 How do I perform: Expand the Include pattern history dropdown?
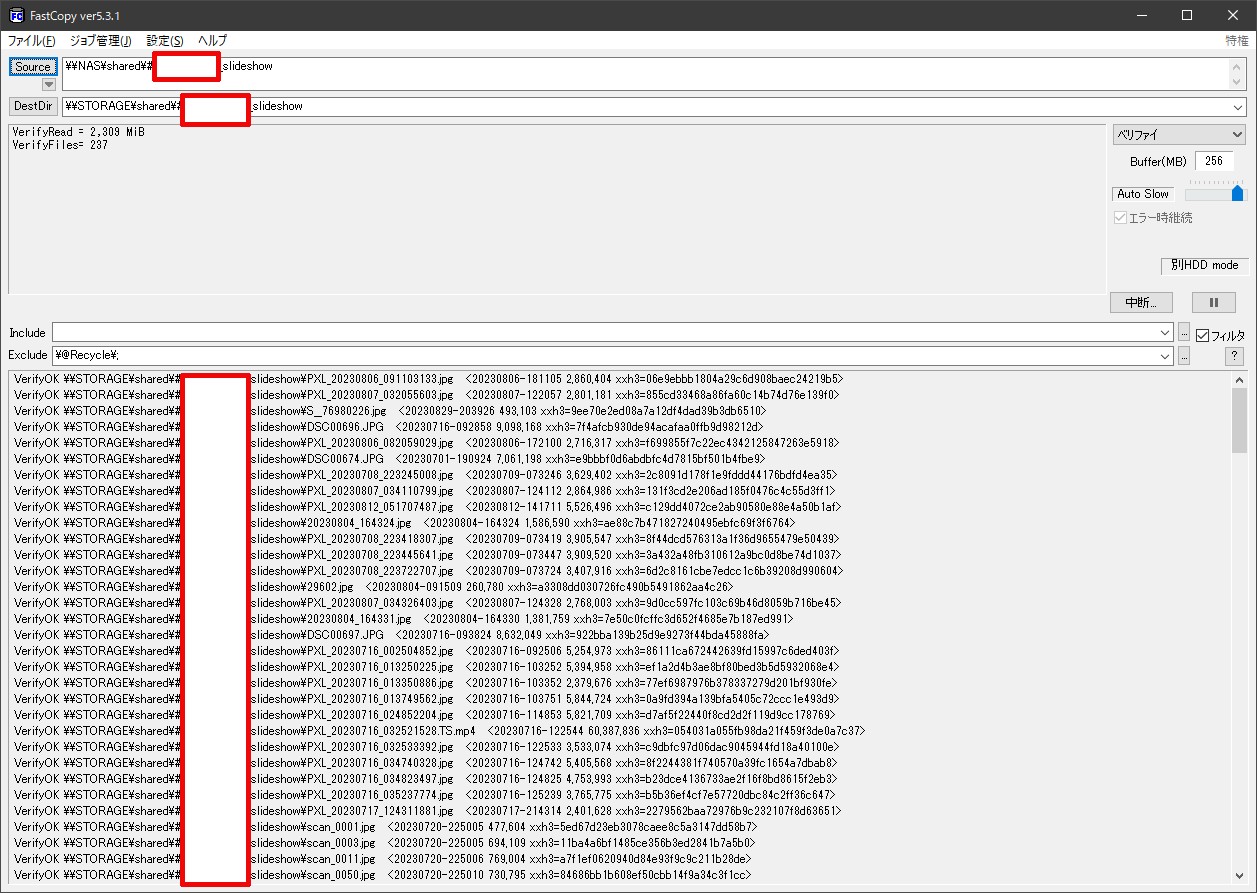click(x=1165, y=332)
